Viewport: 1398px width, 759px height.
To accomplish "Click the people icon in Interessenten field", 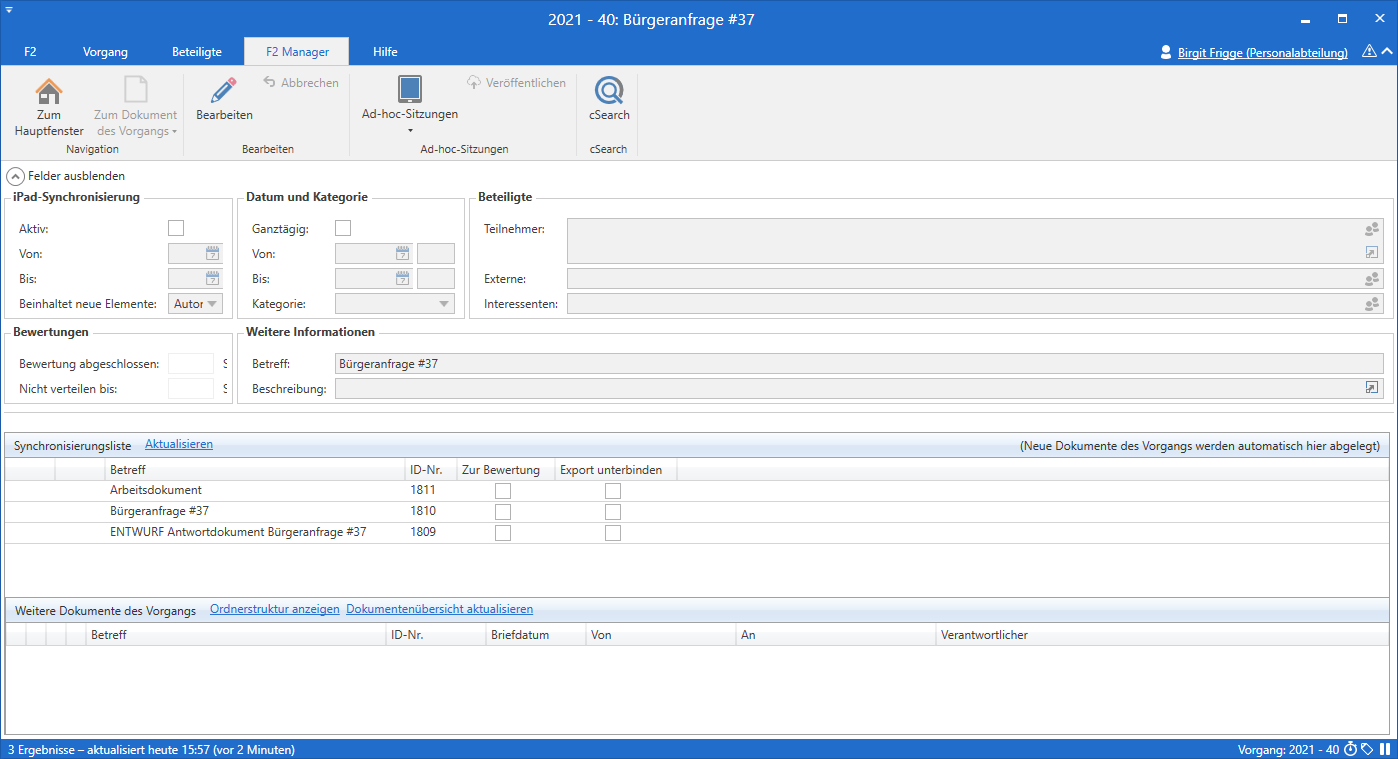I will coord(1372,304).
